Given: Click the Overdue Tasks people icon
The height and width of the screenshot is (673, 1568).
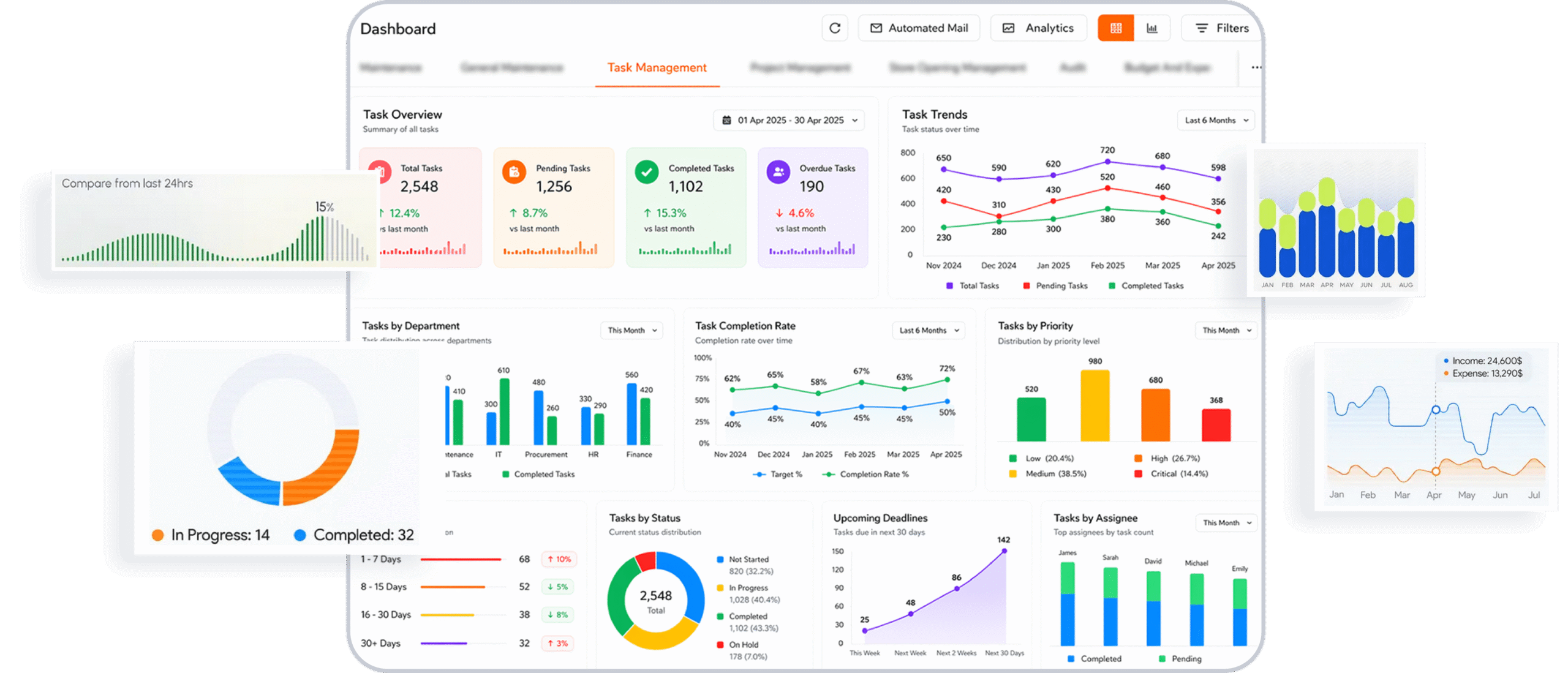Looking at the screenshot, I should coord(778,171).
